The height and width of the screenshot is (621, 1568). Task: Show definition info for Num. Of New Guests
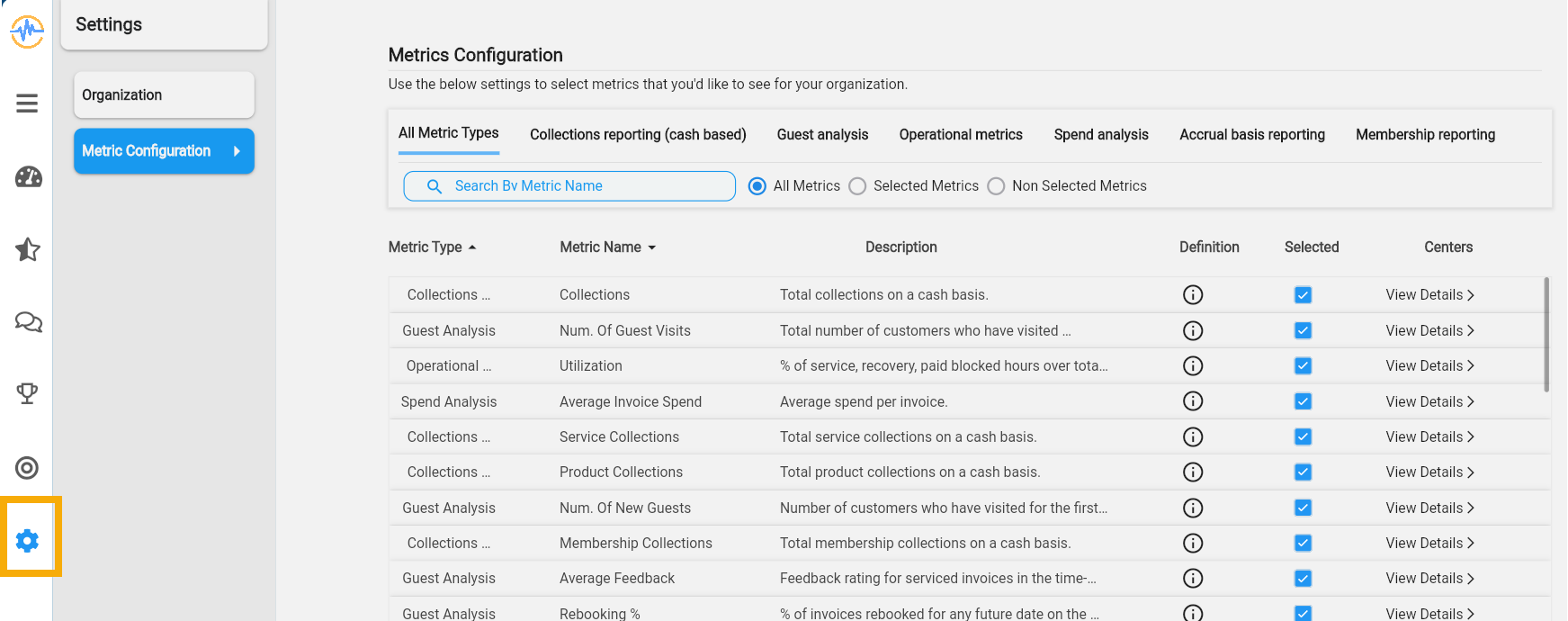coord(1193,508)
